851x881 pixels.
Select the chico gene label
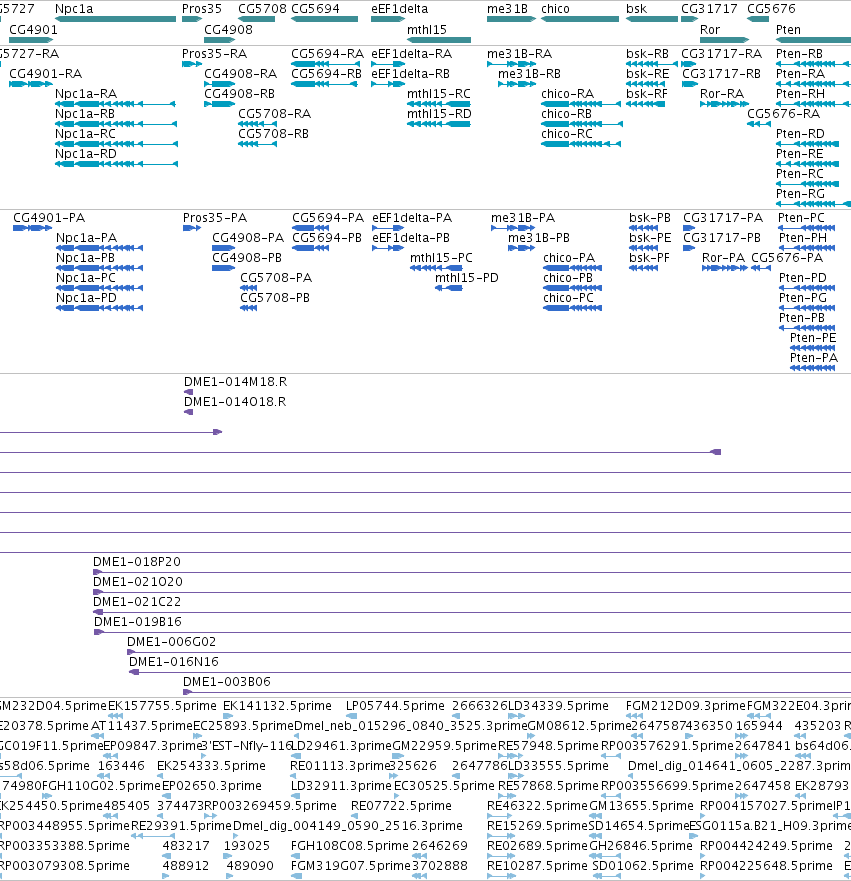pos(555,9)
